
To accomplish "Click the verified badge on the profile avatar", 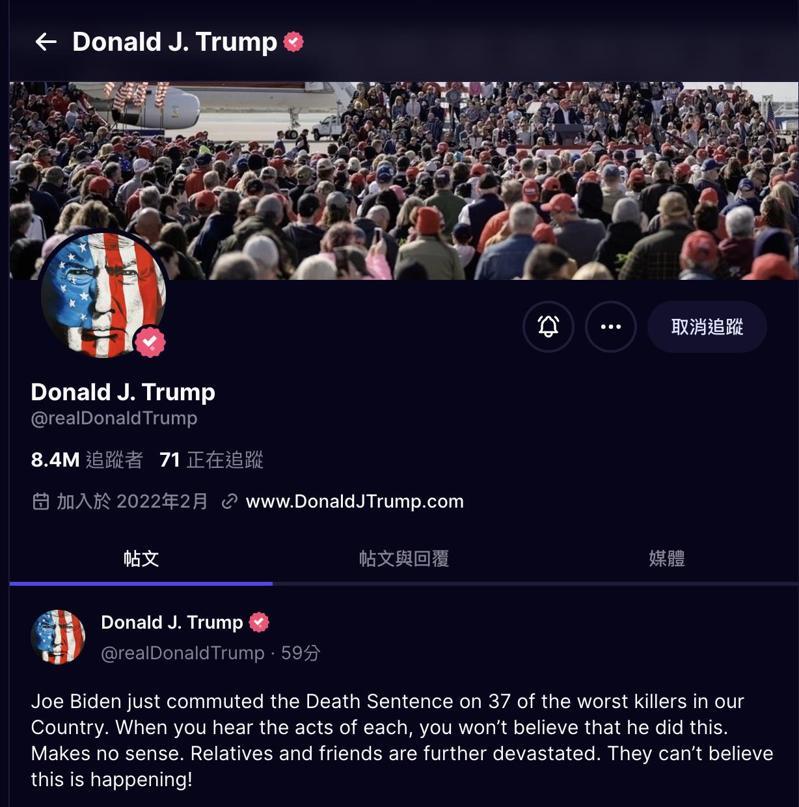I will 150,342.
